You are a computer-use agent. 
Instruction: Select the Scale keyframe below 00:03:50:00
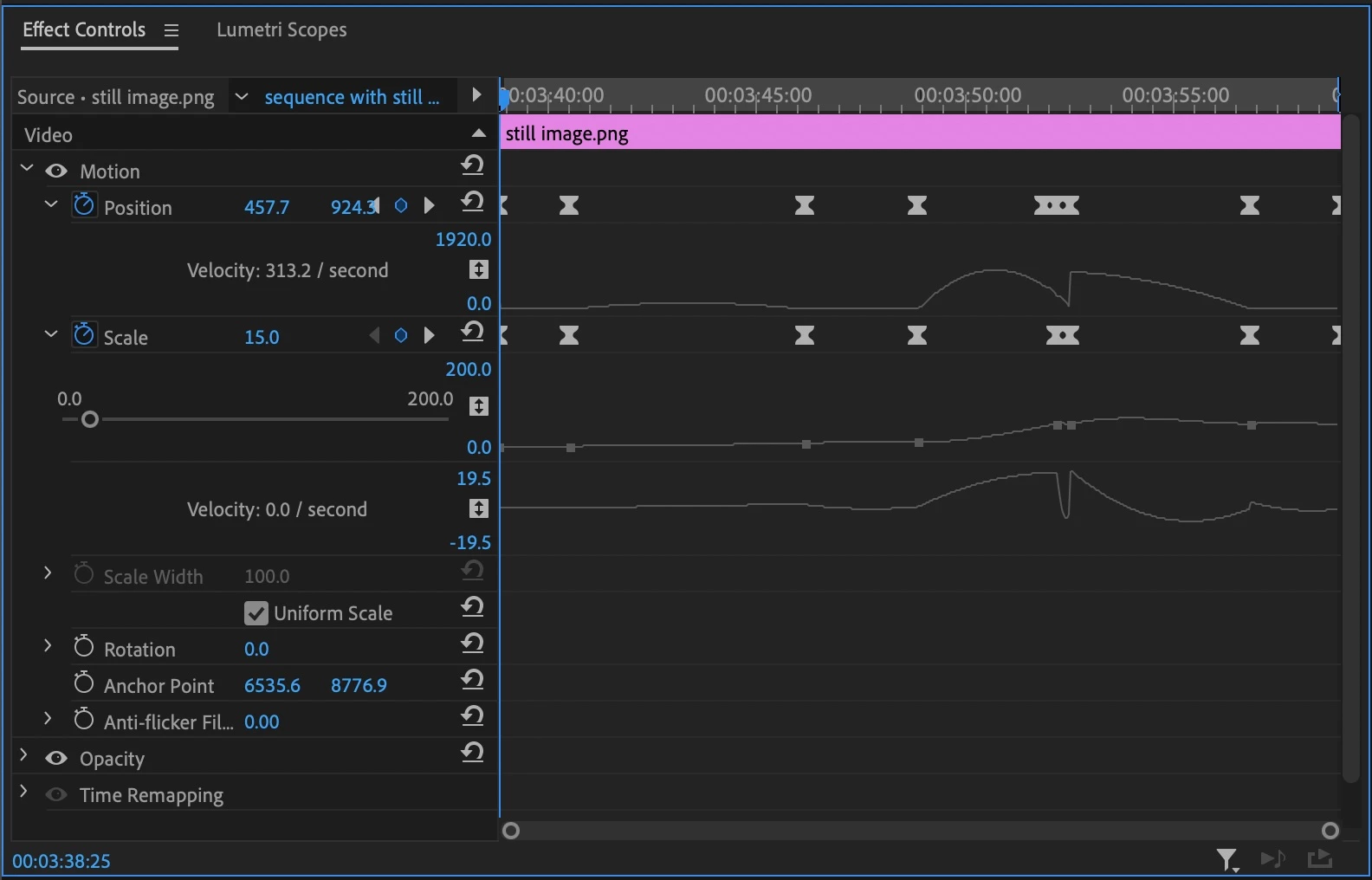pos(917,335)
